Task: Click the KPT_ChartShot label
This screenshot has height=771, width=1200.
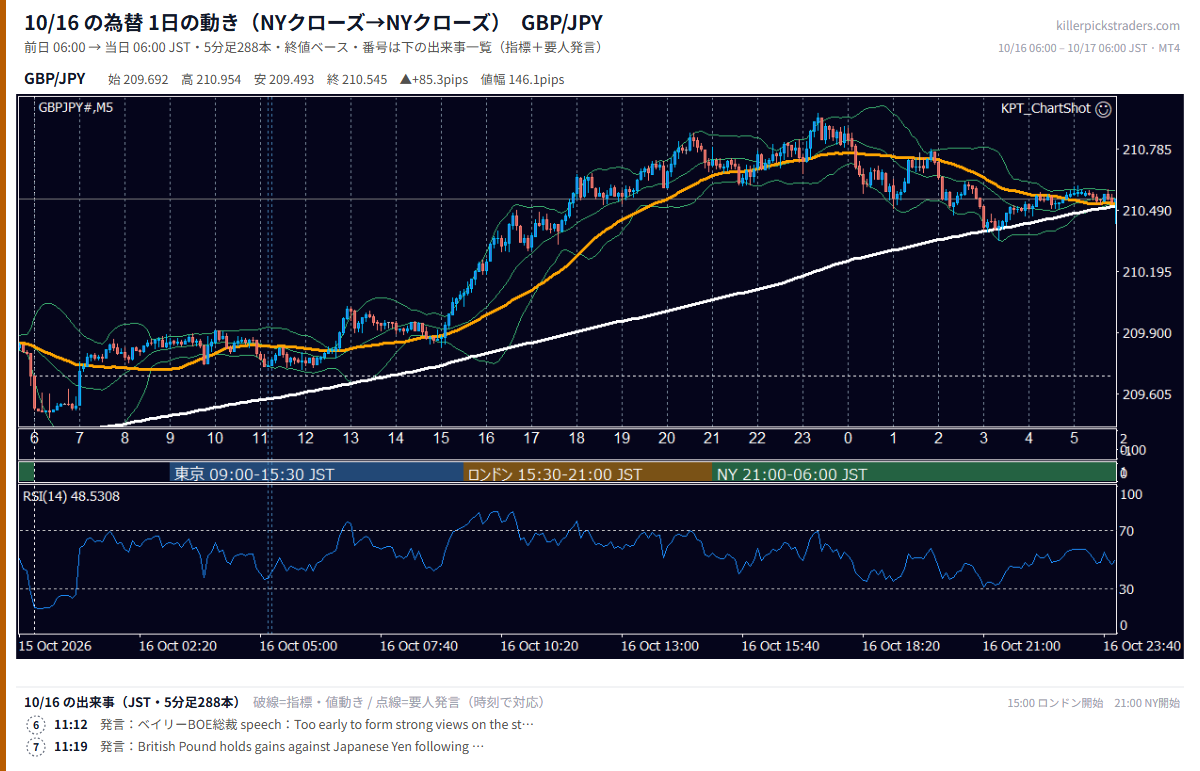Action: (x=1045, y=109)
